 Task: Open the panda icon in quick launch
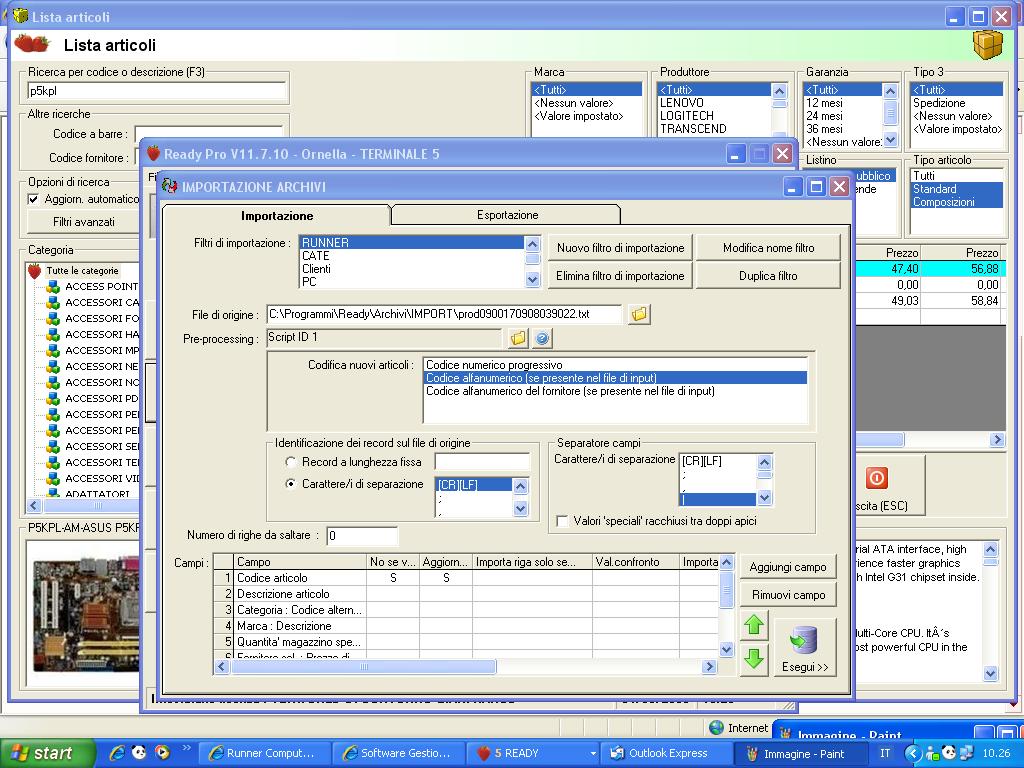pos(139,752)
